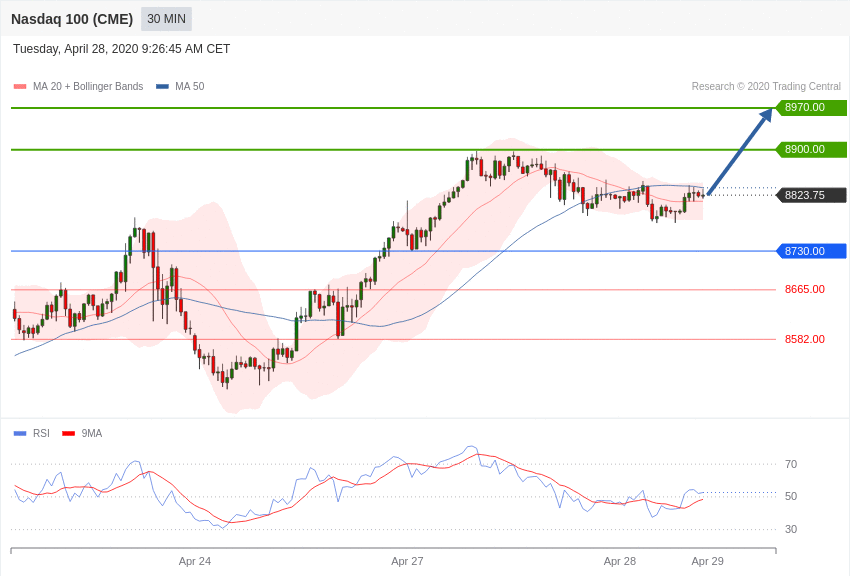Click the 'RSI' legend label
This screenshot has height=576, width=850.
coord(41,433)
